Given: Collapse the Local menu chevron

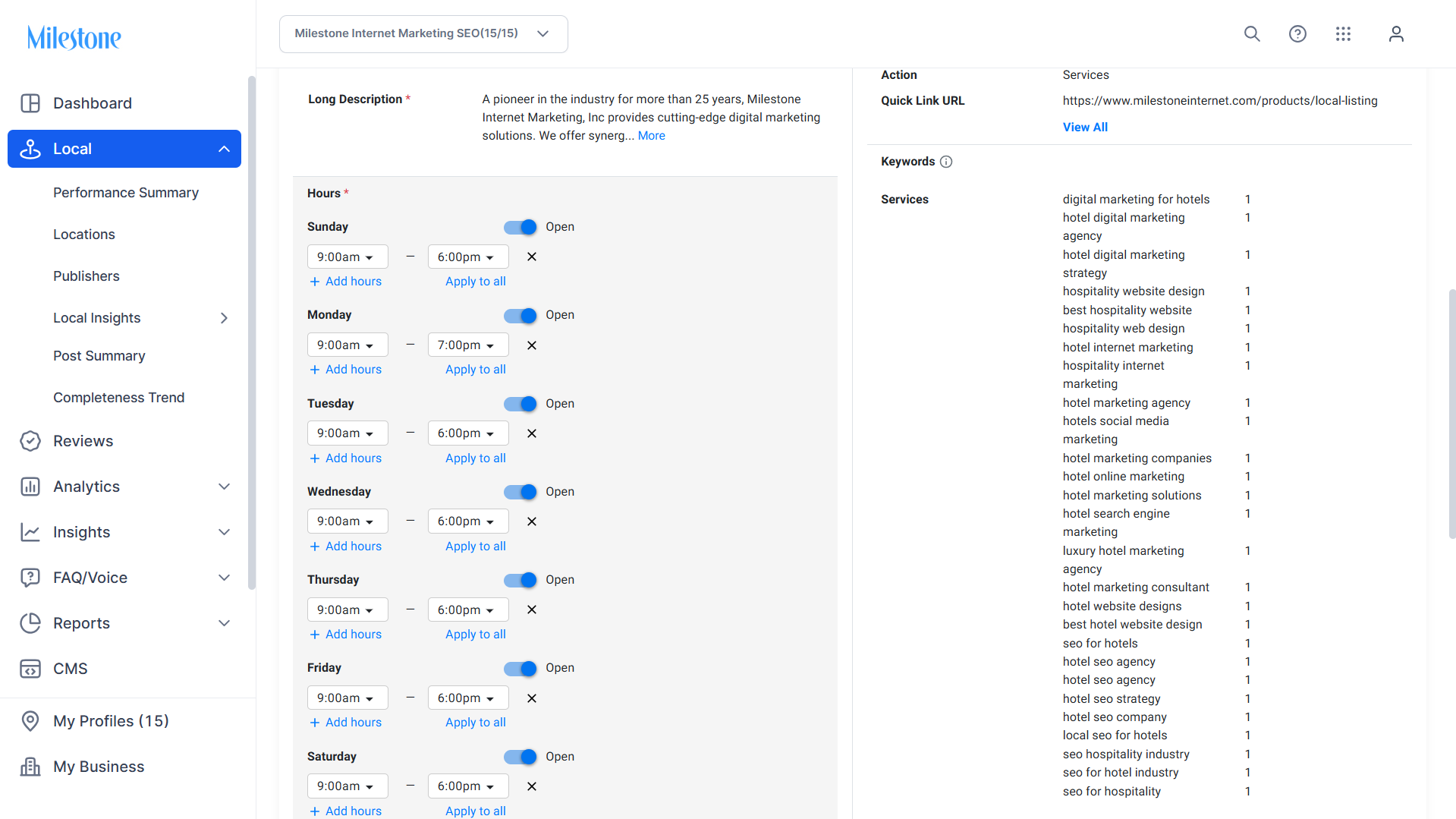Looking at the screenshot, I should 224,149.
